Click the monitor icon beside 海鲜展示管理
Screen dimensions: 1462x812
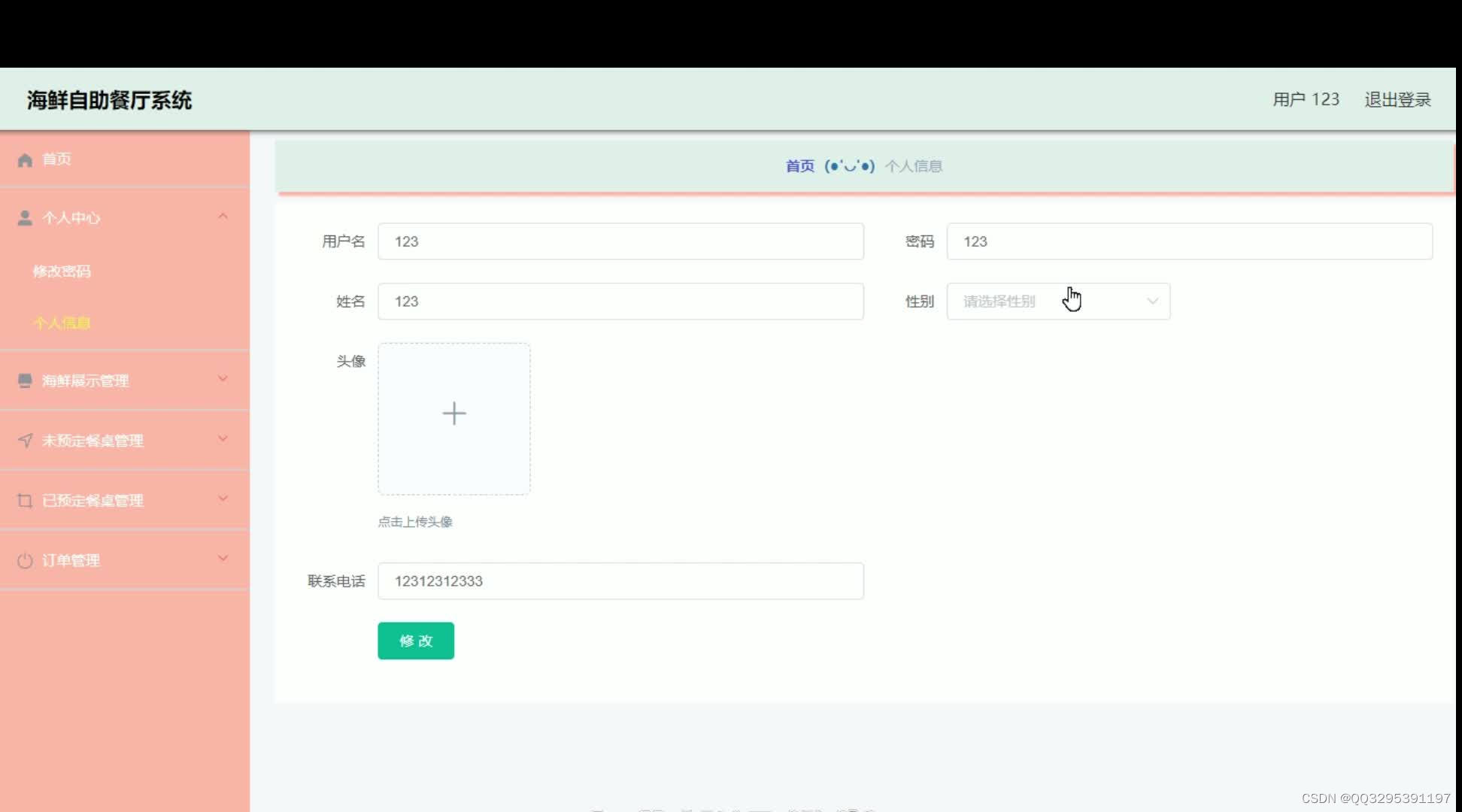[25, 381]
